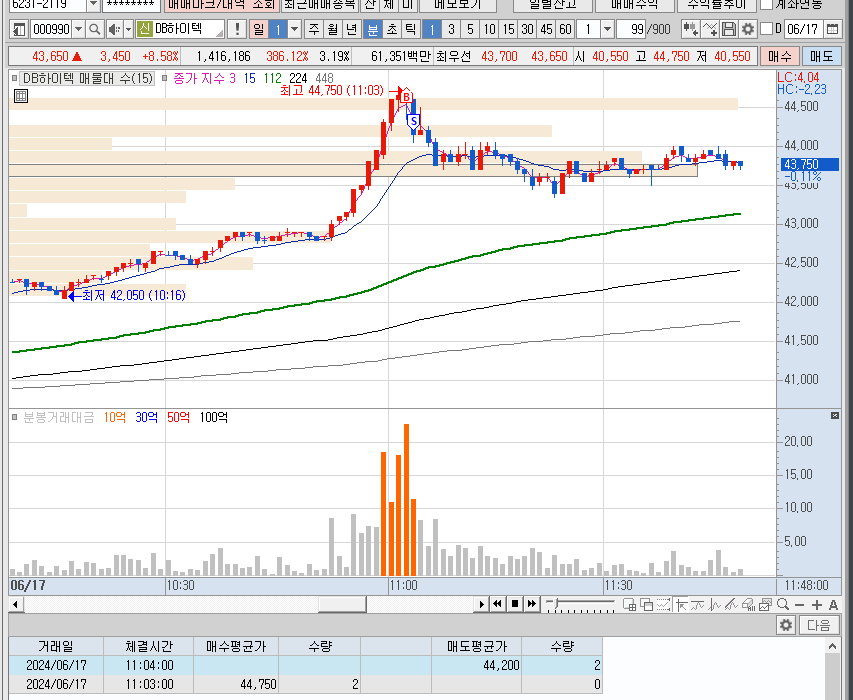Toggle the checkbox labeled D beside date

[x=766, y=29]
